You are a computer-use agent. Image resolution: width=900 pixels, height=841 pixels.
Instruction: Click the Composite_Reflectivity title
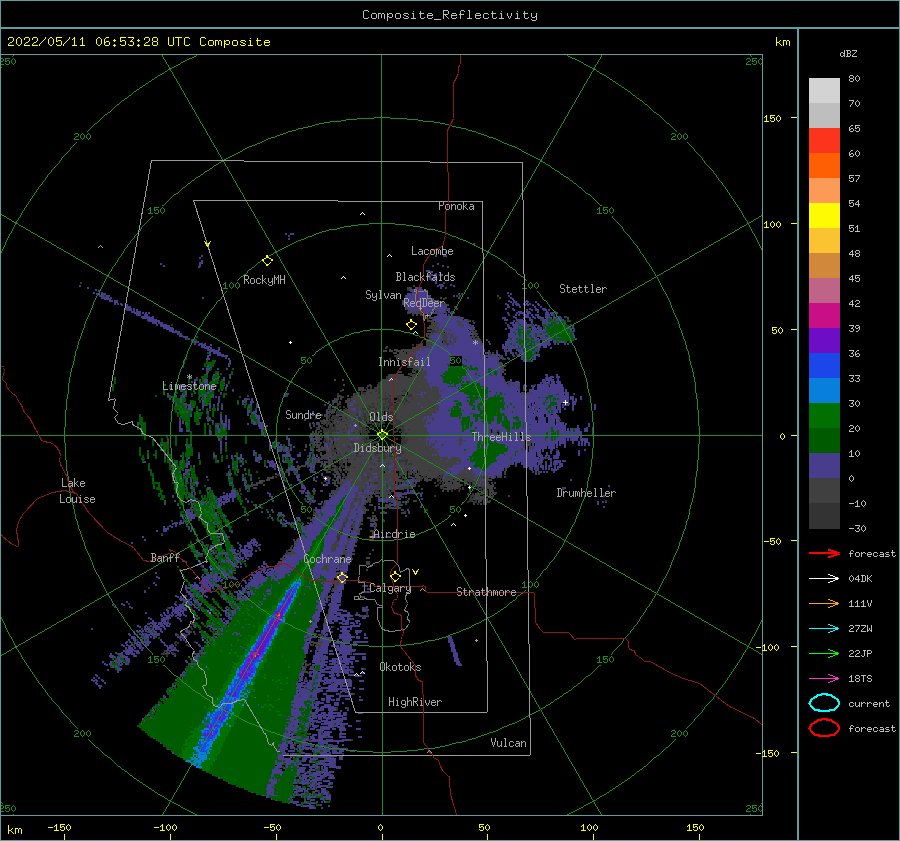(x=450, y=15)
